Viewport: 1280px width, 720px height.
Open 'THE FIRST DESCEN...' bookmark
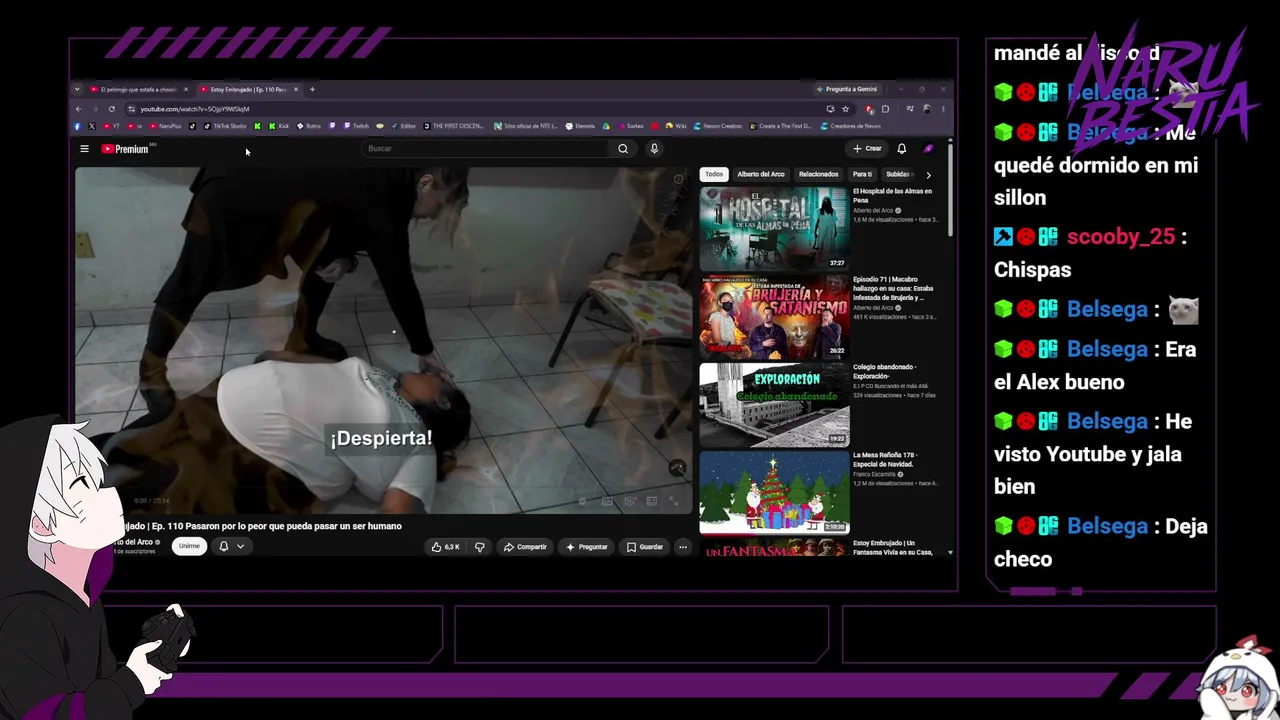pos(453,126)
